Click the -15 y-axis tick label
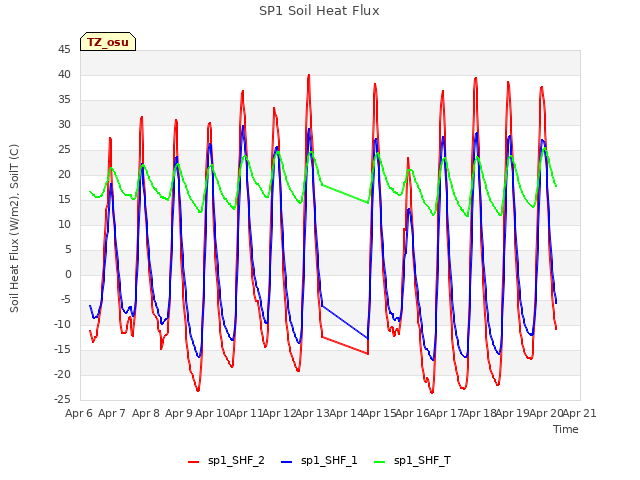640x480 pixels. click(x=63, y=349)
